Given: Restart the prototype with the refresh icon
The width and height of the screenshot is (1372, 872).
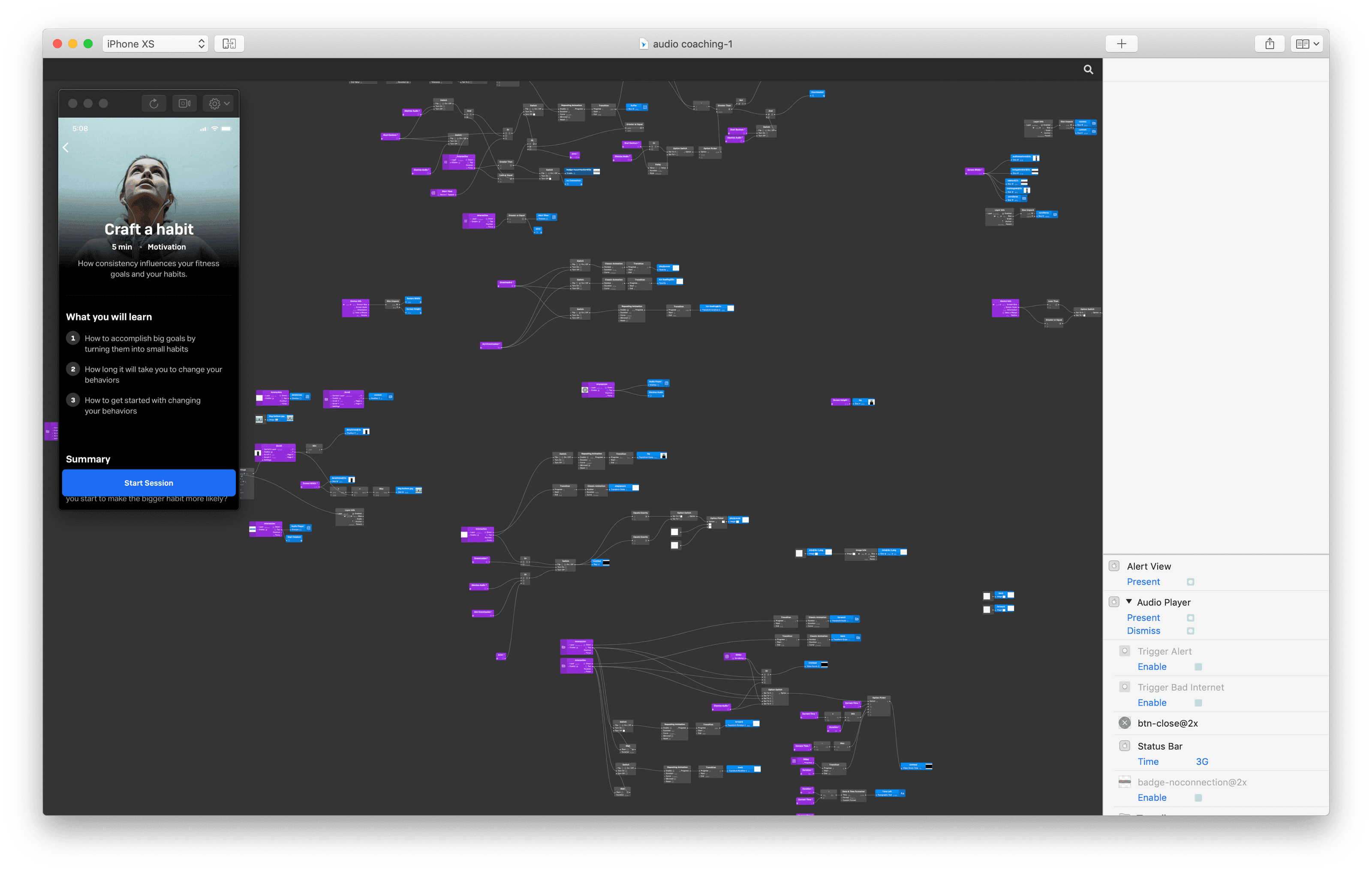Looking at the screenshot, I should tap(154, 104).
